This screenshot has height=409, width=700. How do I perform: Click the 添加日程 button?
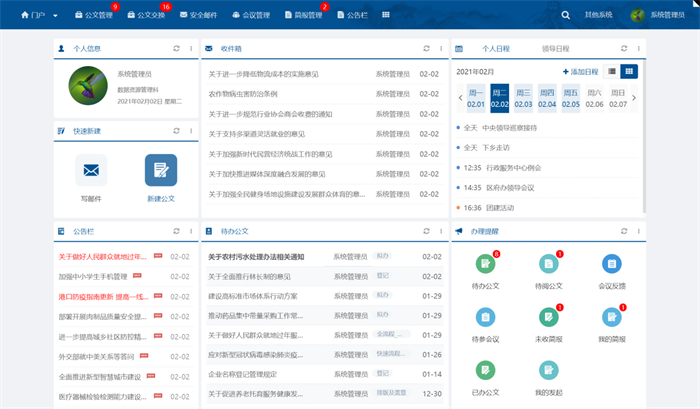581,72
